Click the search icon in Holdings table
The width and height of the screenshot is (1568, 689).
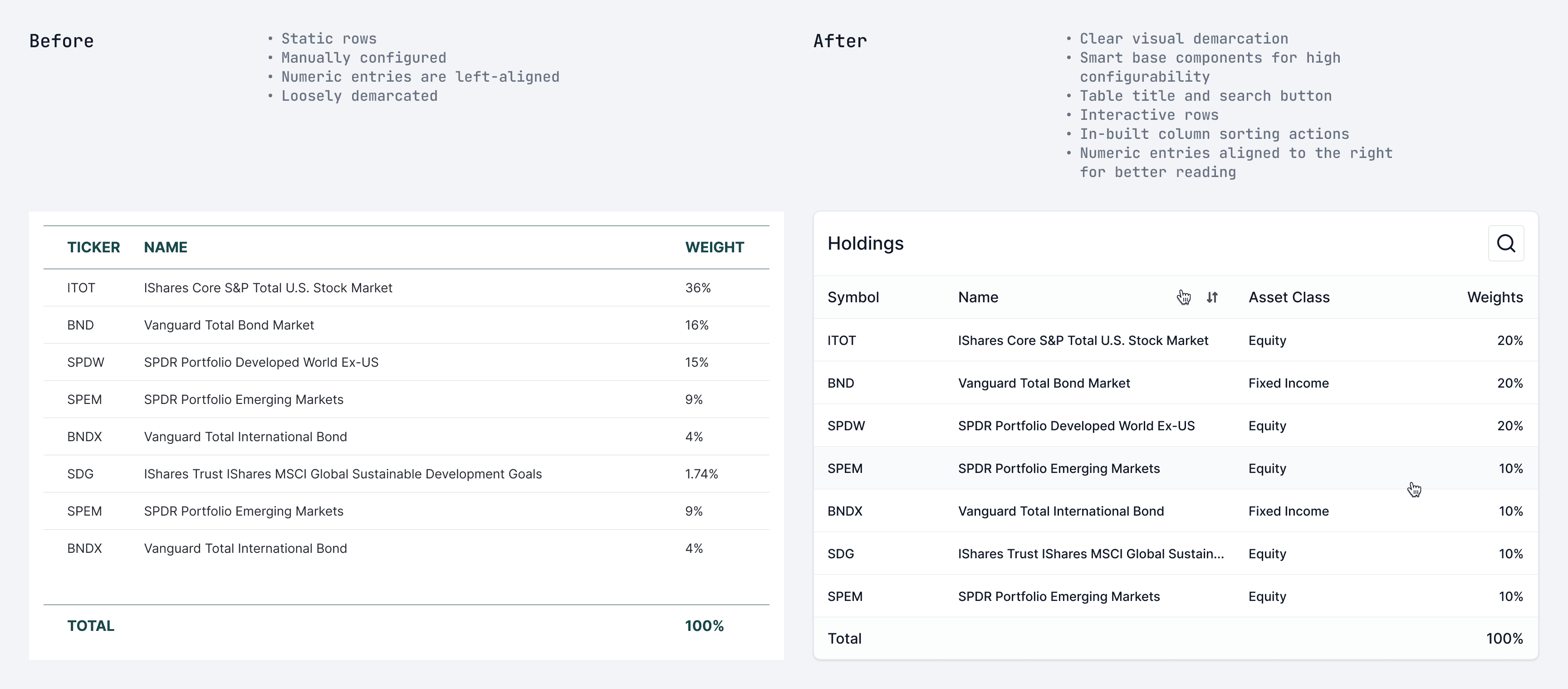click(1505, 243)
